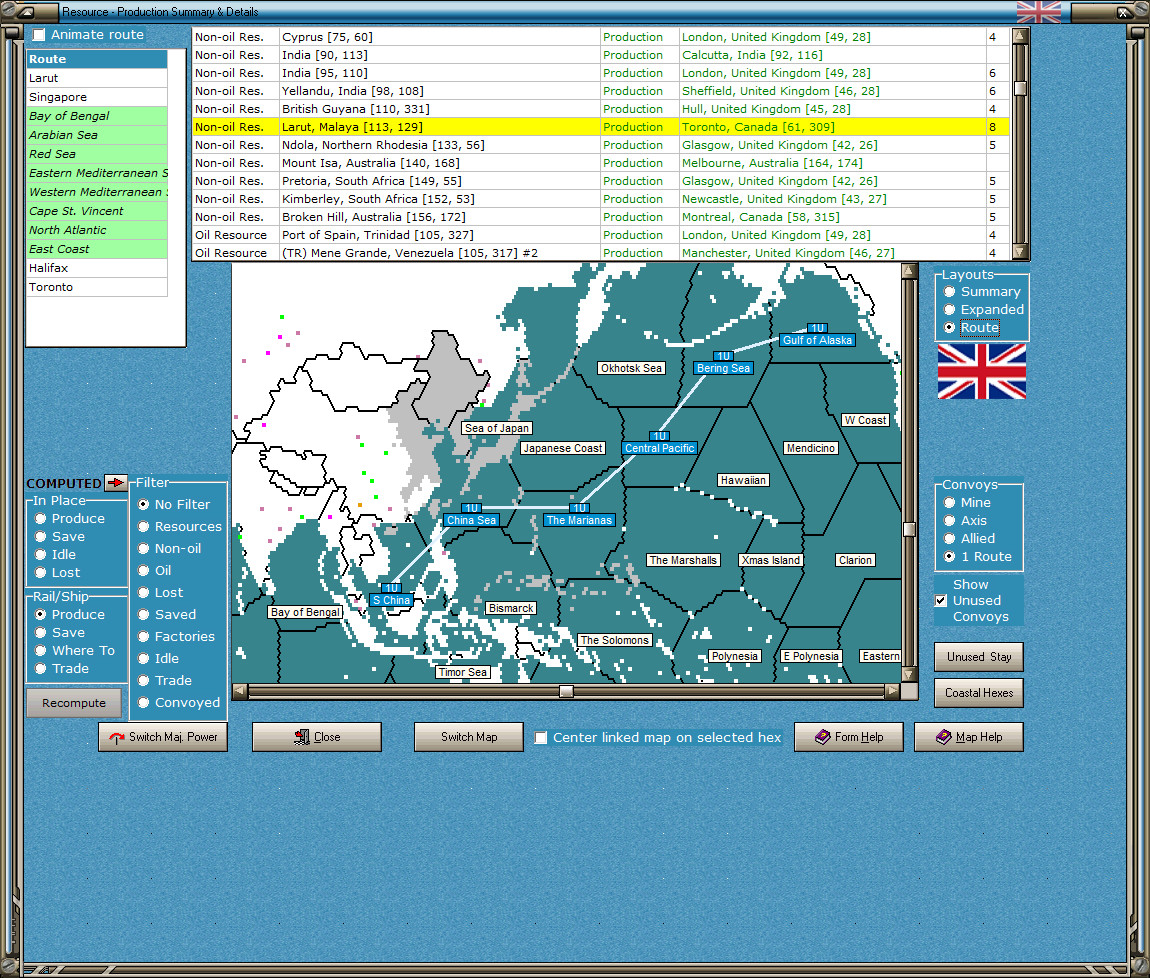Click the map vertical scrollbar thumb
1150x978 pixels.
click(x=909, y=529)
